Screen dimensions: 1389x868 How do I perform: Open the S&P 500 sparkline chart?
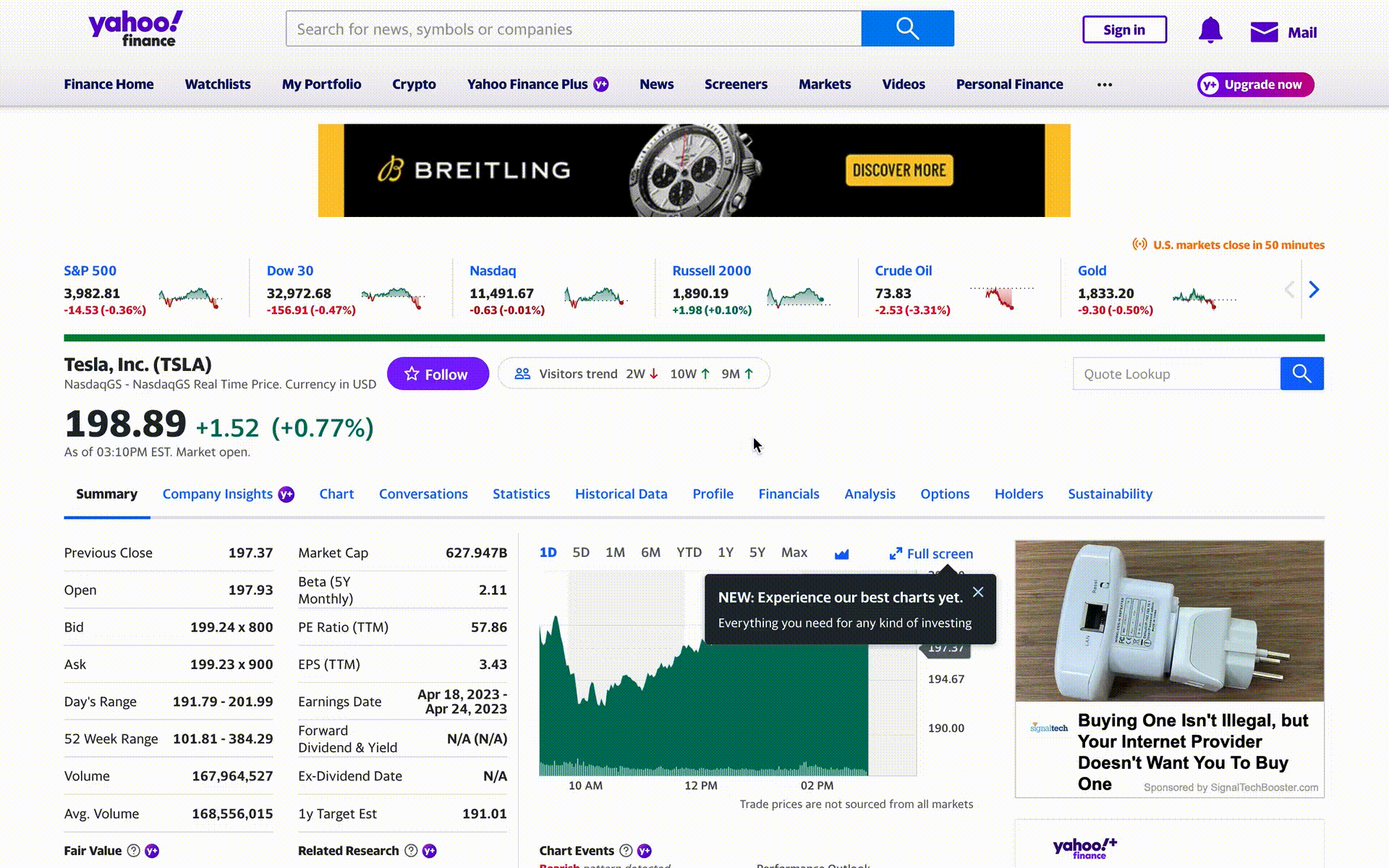[190, 297]
